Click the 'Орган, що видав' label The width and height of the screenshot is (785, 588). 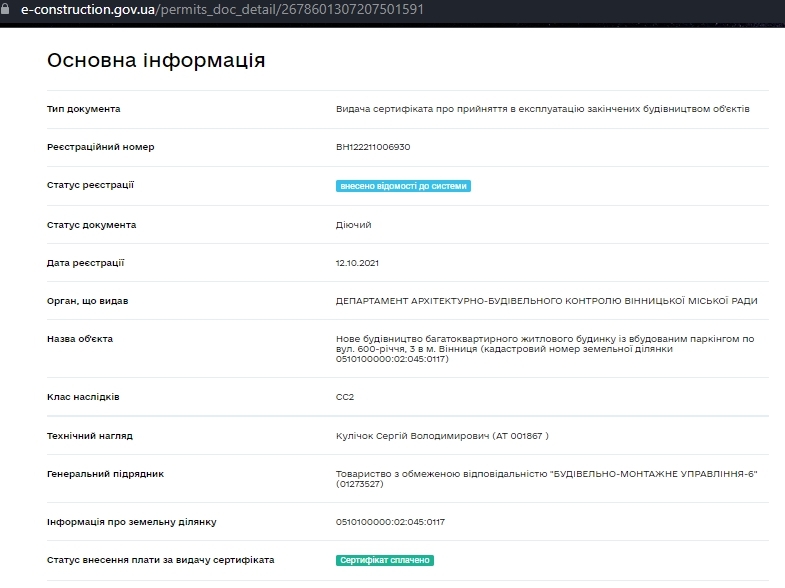click(x=88, y=301)
